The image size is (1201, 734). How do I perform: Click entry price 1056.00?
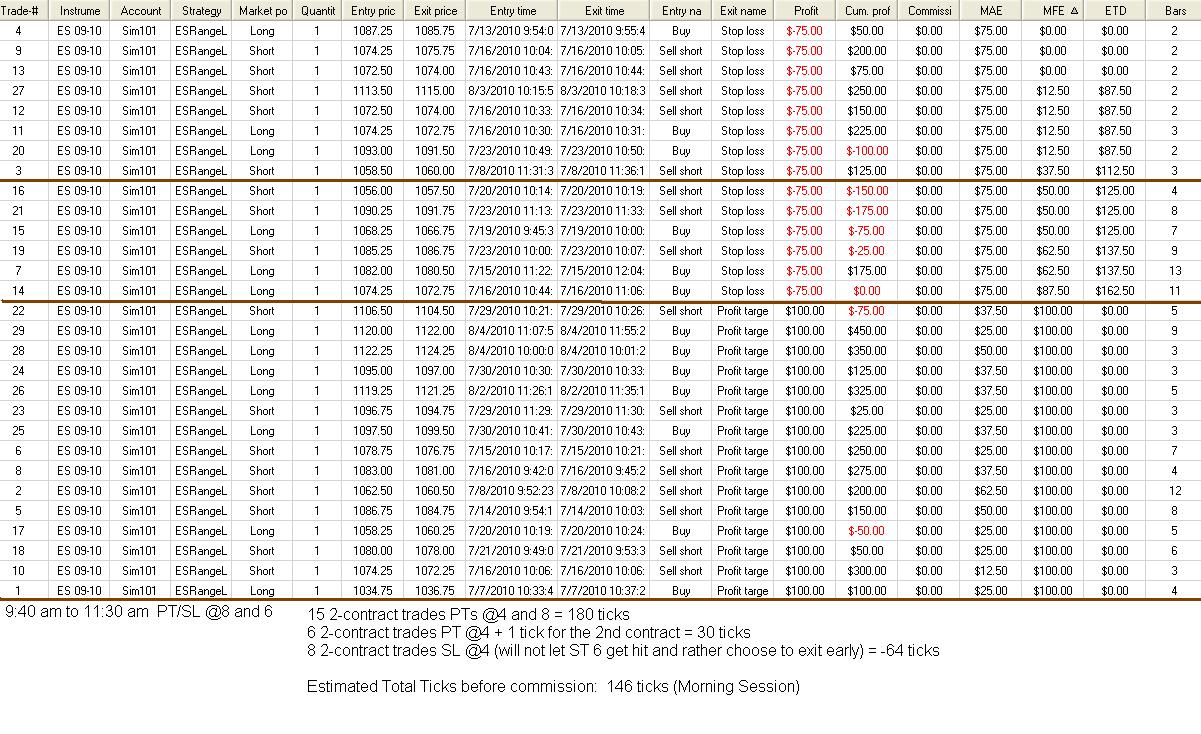pos(373,191)
